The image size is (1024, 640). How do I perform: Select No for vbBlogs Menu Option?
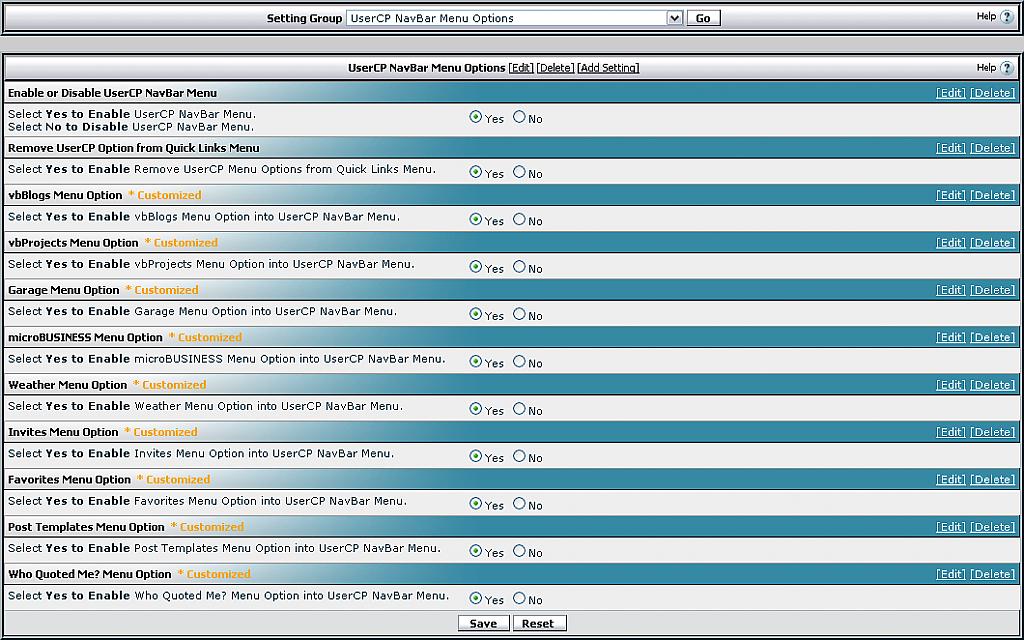click(x=519, y=219)
